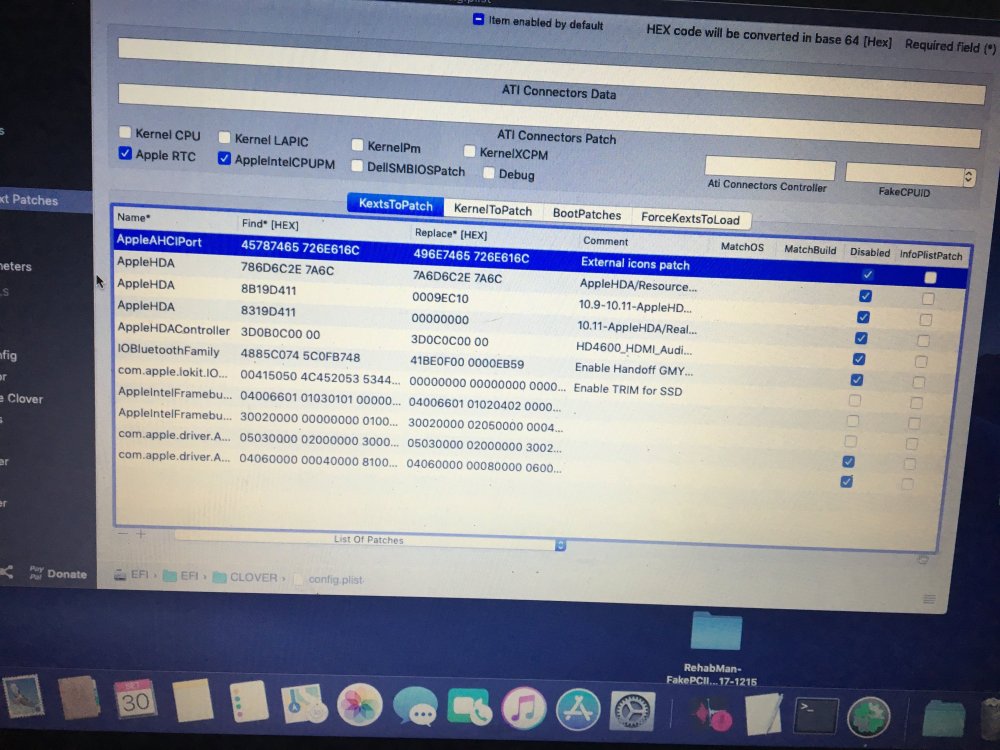Open Messages in the Dock
This screenshot has height=750, width=1000.
coord(415,707)
